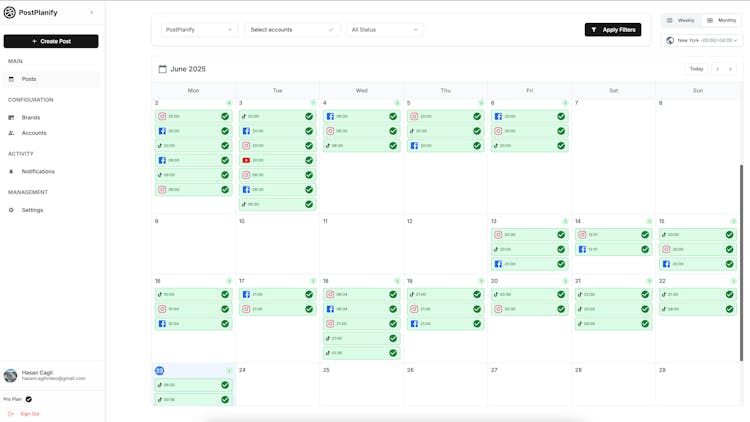Click the green checkmark on June 2 first post
The image size is (750, 422).
click(x=225, y=116)
